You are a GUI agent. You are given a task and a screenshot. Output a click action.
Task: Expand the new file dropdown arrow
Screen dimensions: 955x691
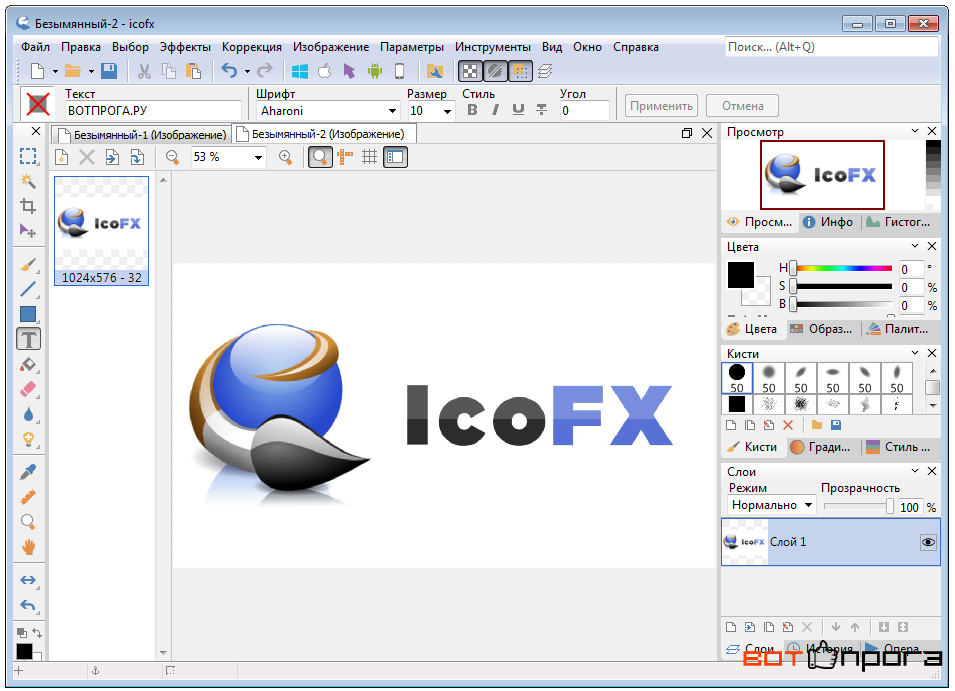(x=55, y=72)
